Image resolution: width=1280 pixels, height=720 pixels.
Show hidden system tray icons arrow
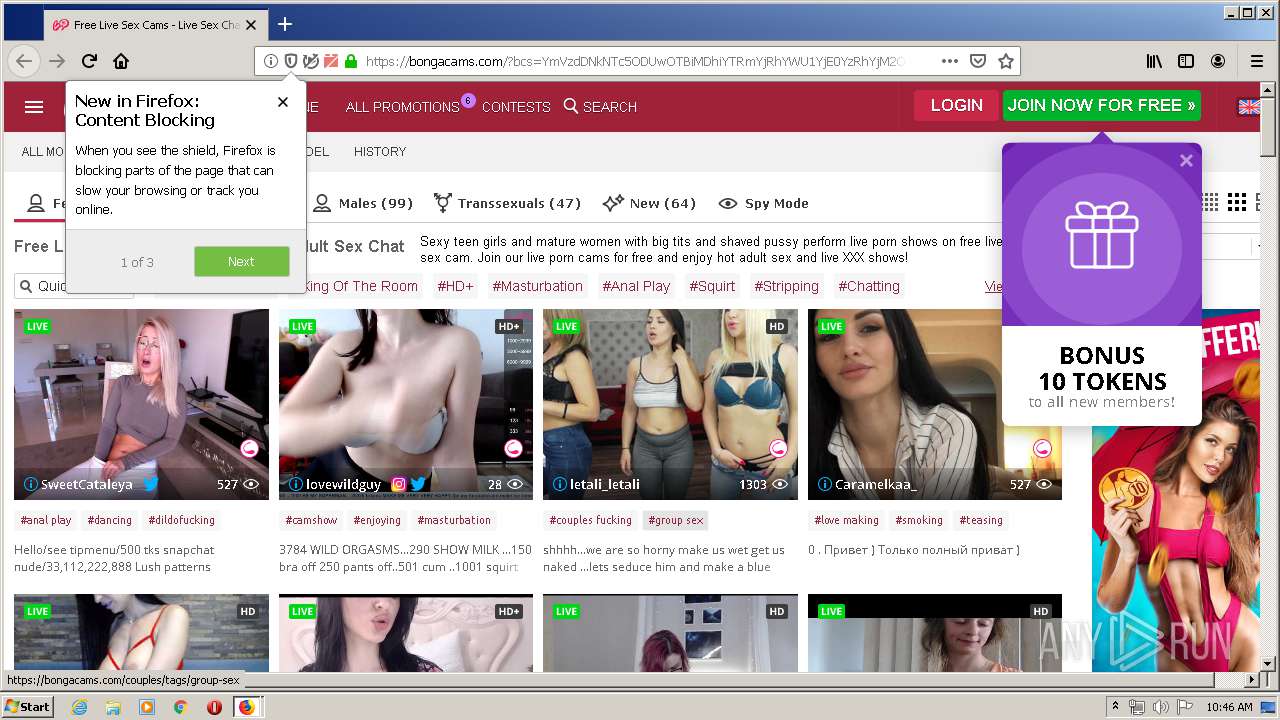(x=1115, y=707)
